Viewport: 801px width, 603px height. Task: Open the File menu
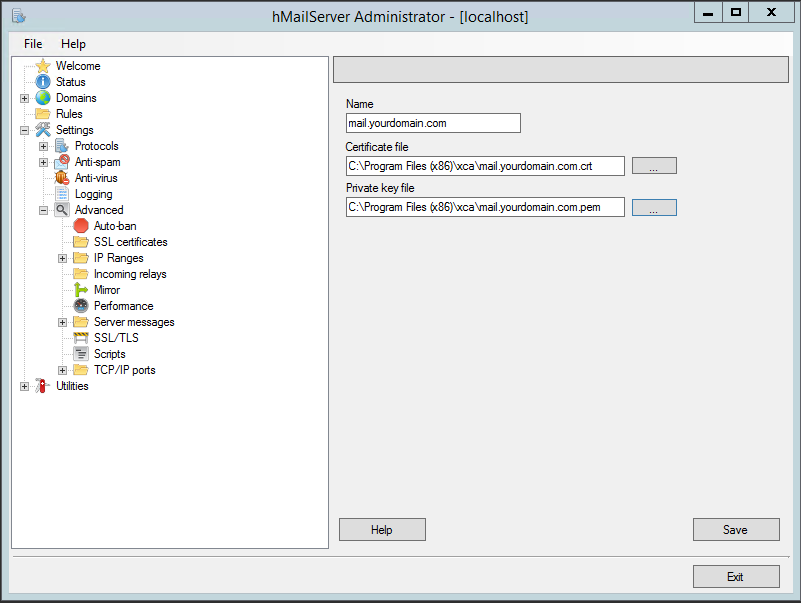click(33, 44)
